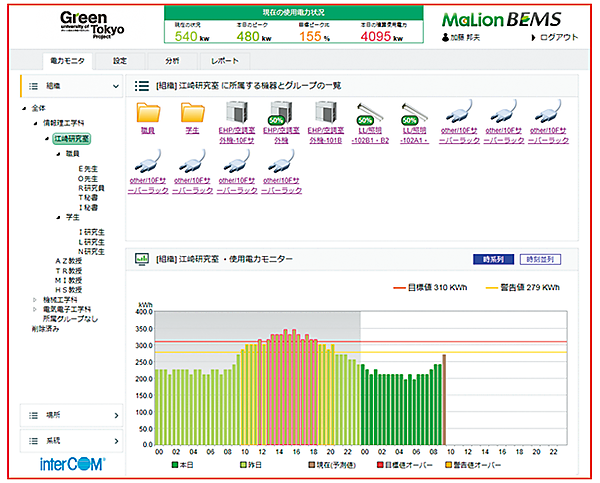Click the power monitor chart icon

142,259
